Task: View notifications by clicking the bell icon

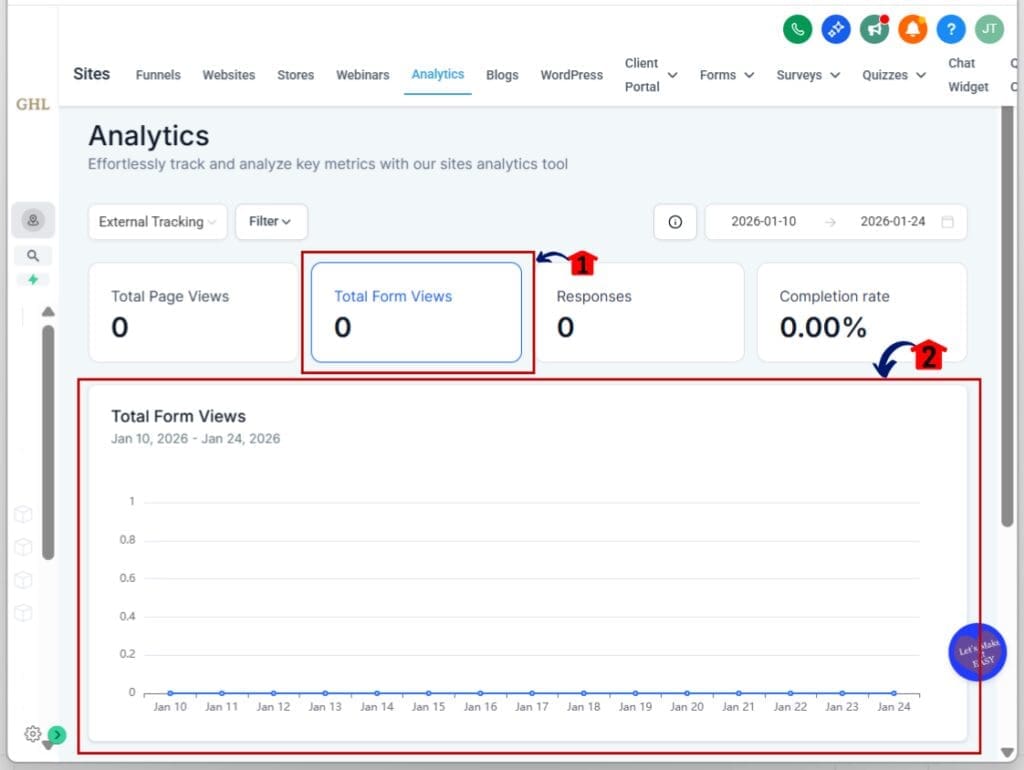Action: tap(912, 29)
